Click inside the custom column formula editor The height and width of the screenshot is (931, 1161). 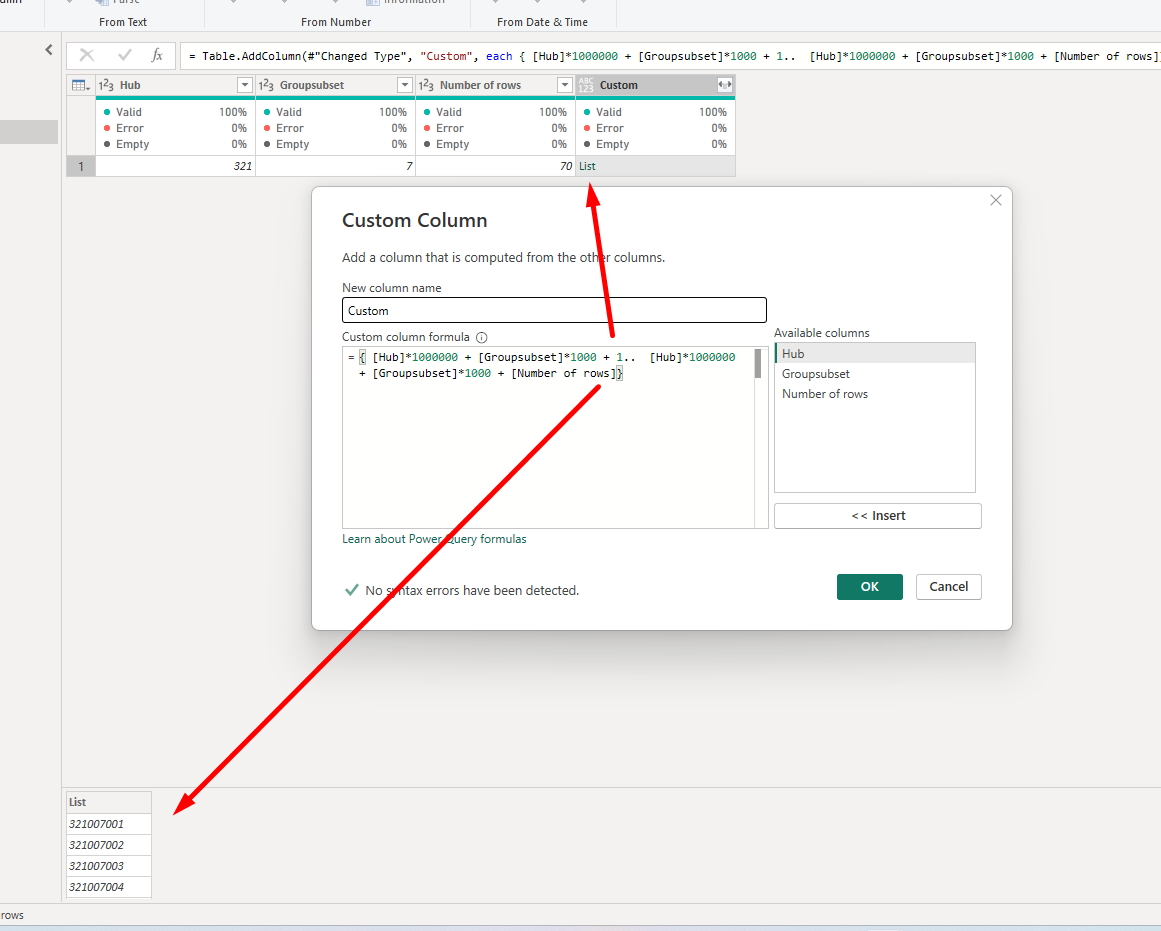pos(548,437)
